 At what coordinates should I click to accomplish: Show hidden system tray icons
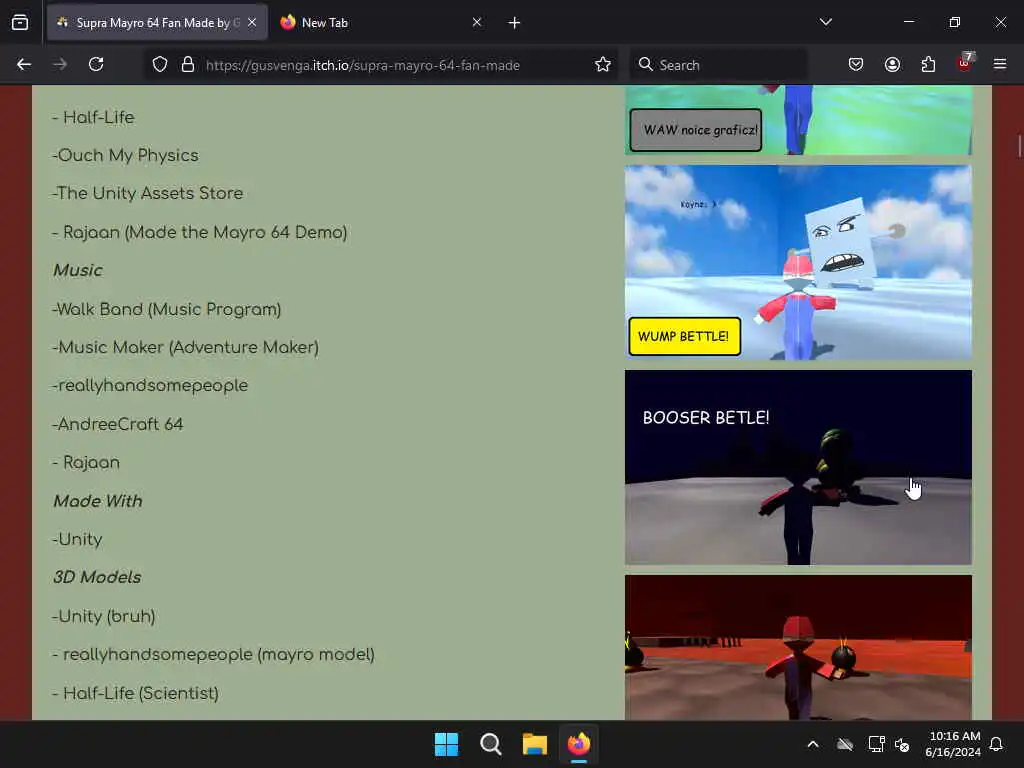[x=813, y=744]
